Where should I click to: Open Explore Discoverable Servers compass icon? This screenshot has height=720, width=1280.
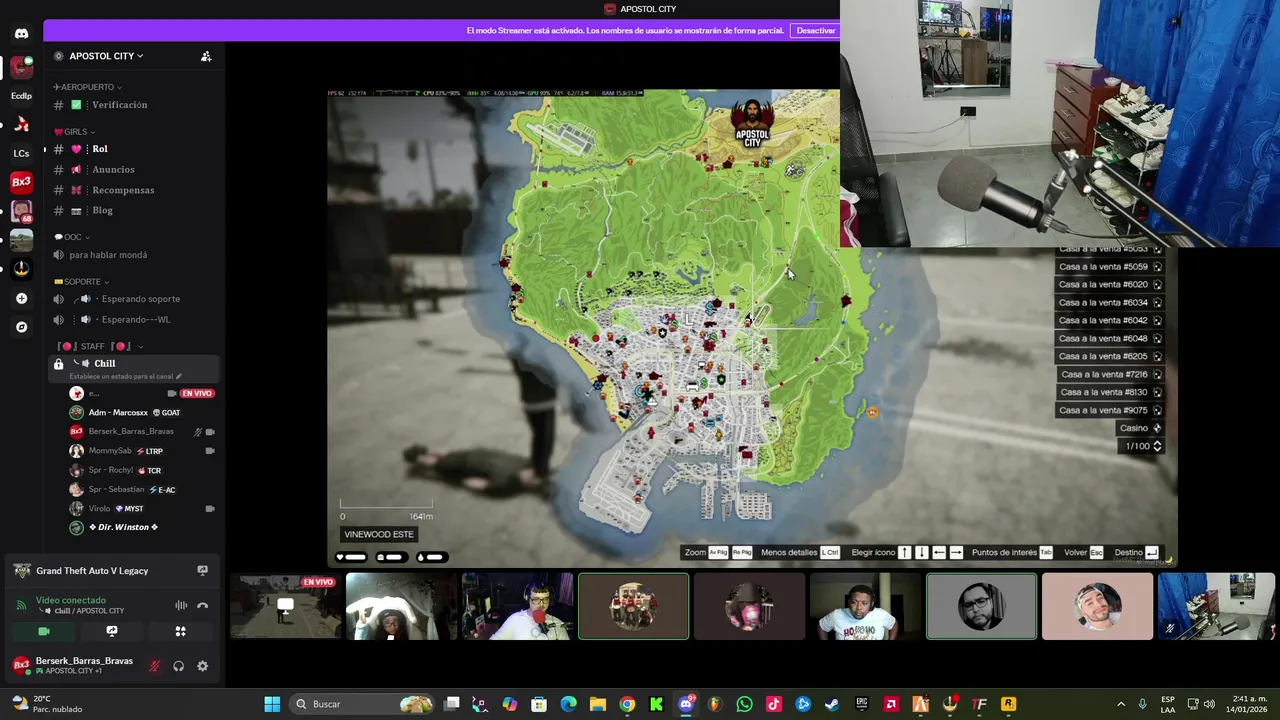pos(21,327)
